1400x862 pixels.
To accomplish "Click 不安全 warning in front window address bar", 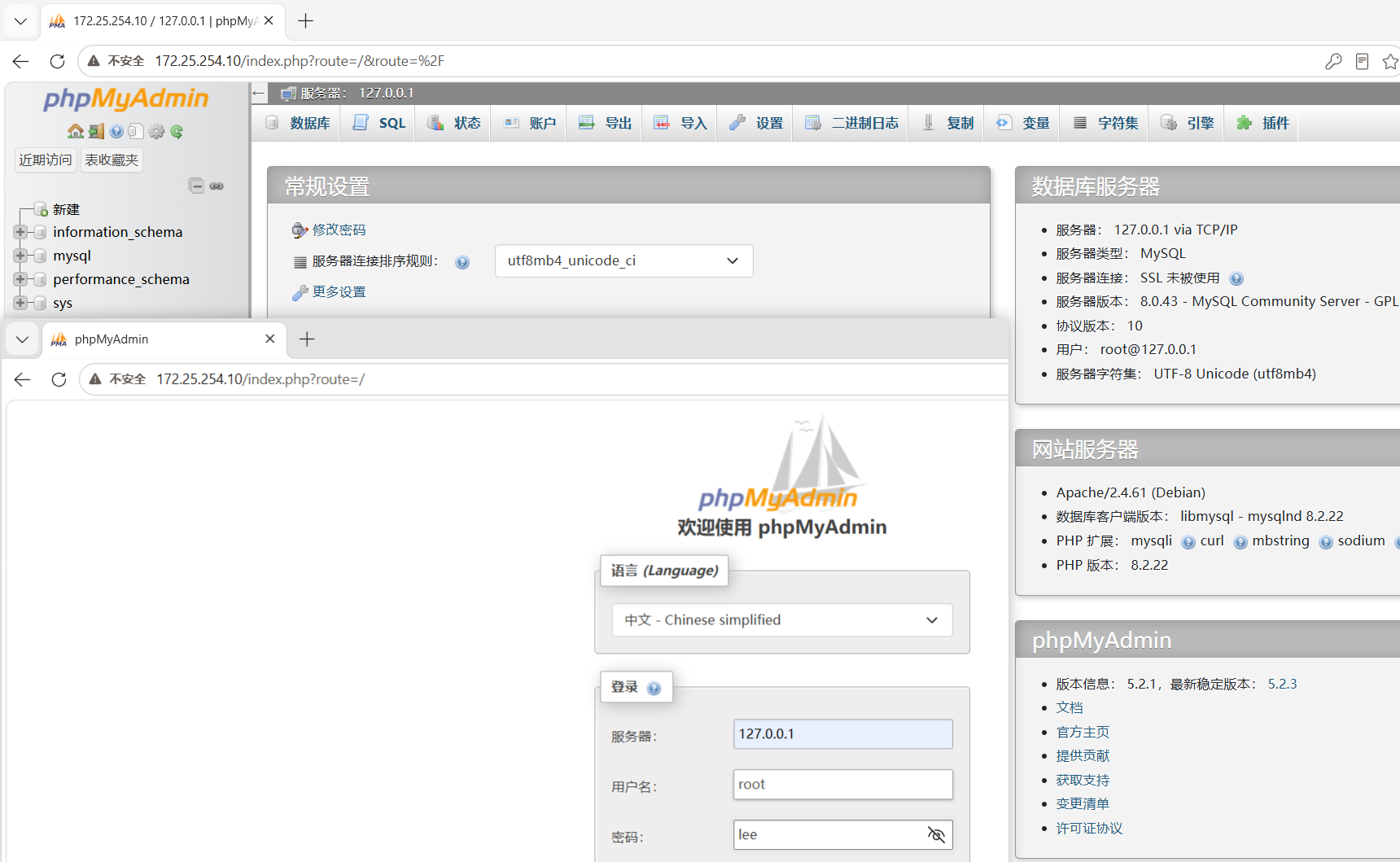I will point(118,379).
